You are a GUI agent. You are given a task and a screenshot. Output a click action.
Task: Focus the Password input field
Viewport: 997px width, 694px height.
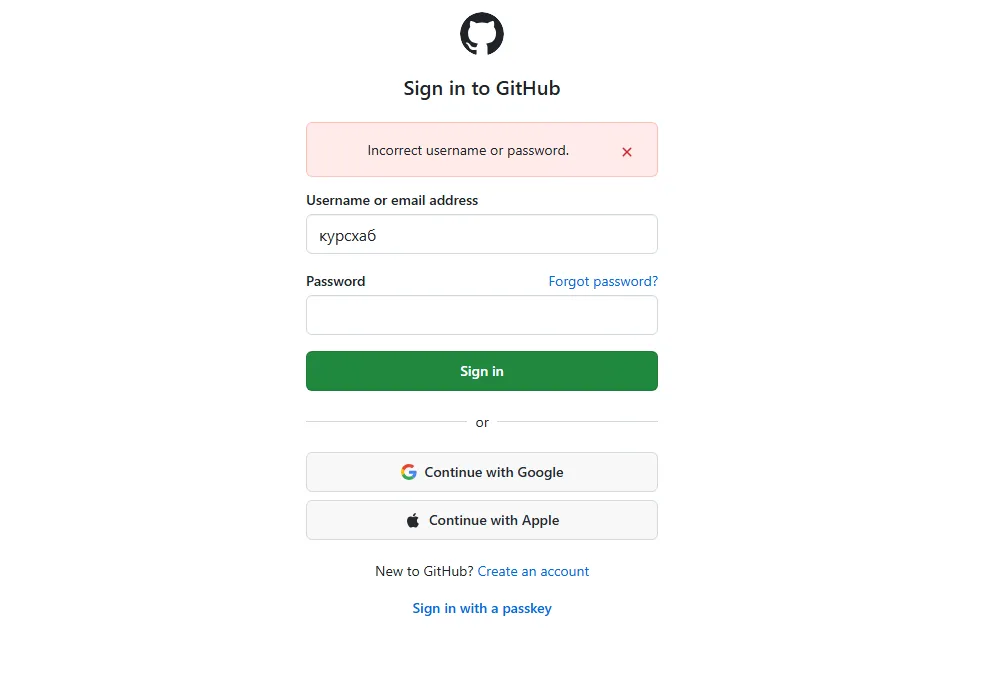coord(482,315)
